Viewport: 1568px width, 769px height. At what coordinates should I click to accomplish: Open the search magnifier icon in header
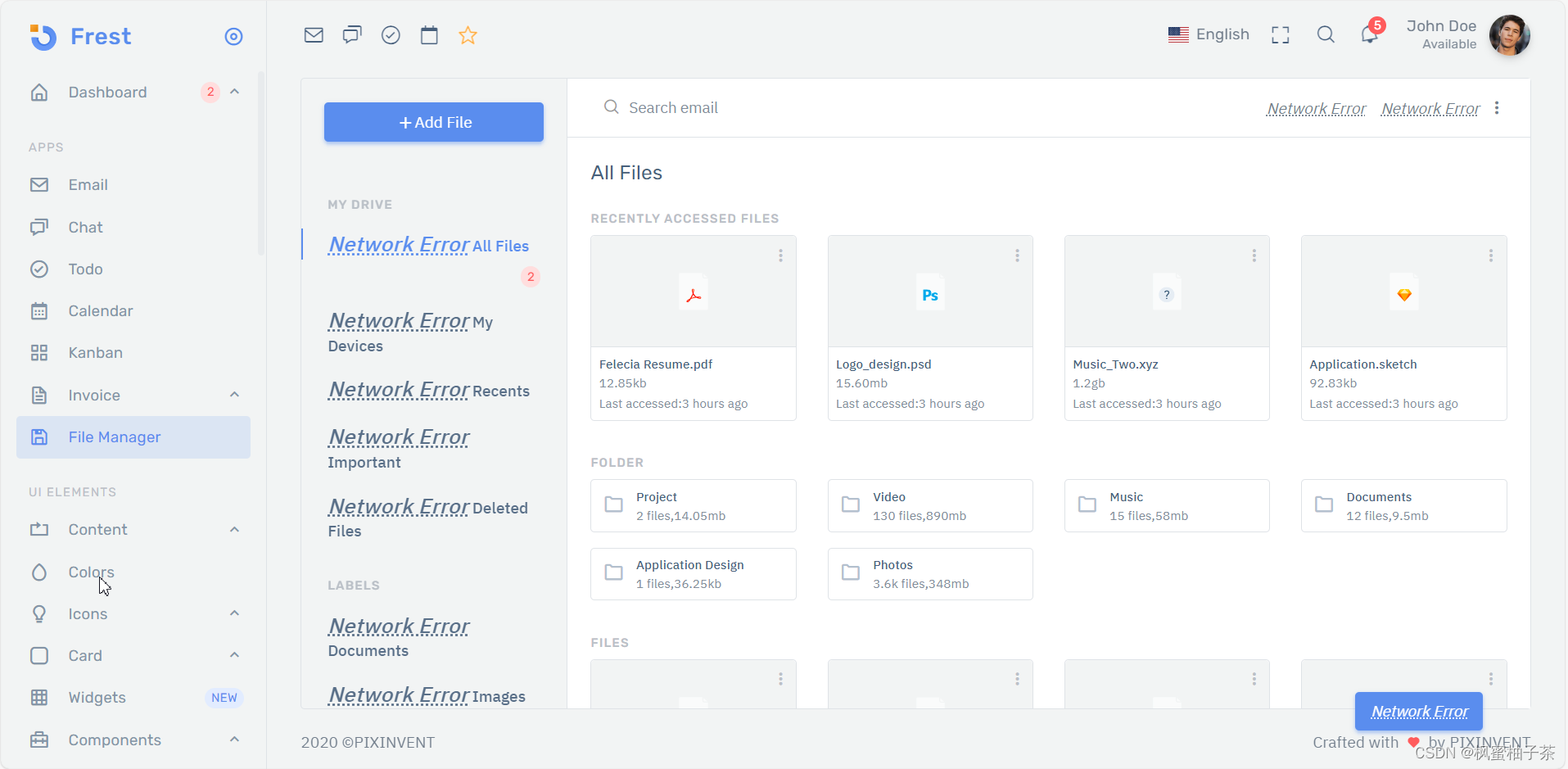[x=1326, y=34]
